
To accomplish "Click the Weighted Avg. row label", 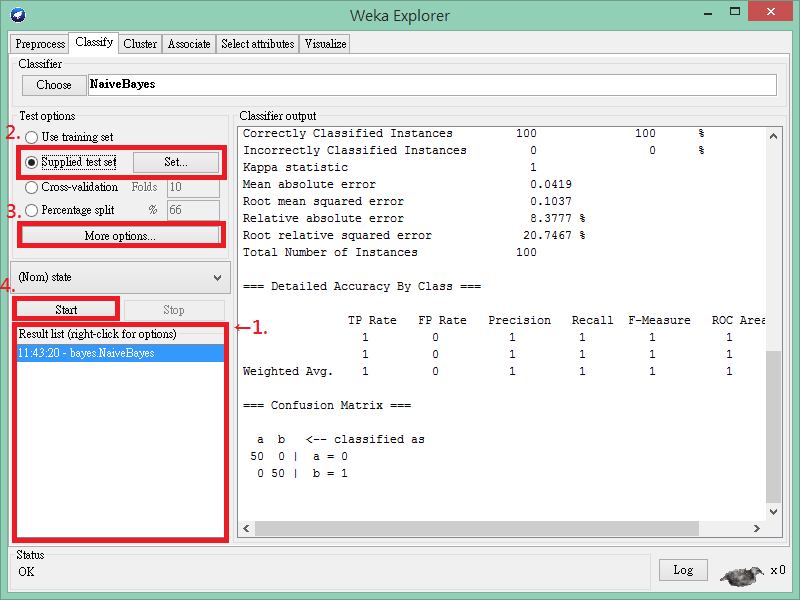I will coord(288,371).
